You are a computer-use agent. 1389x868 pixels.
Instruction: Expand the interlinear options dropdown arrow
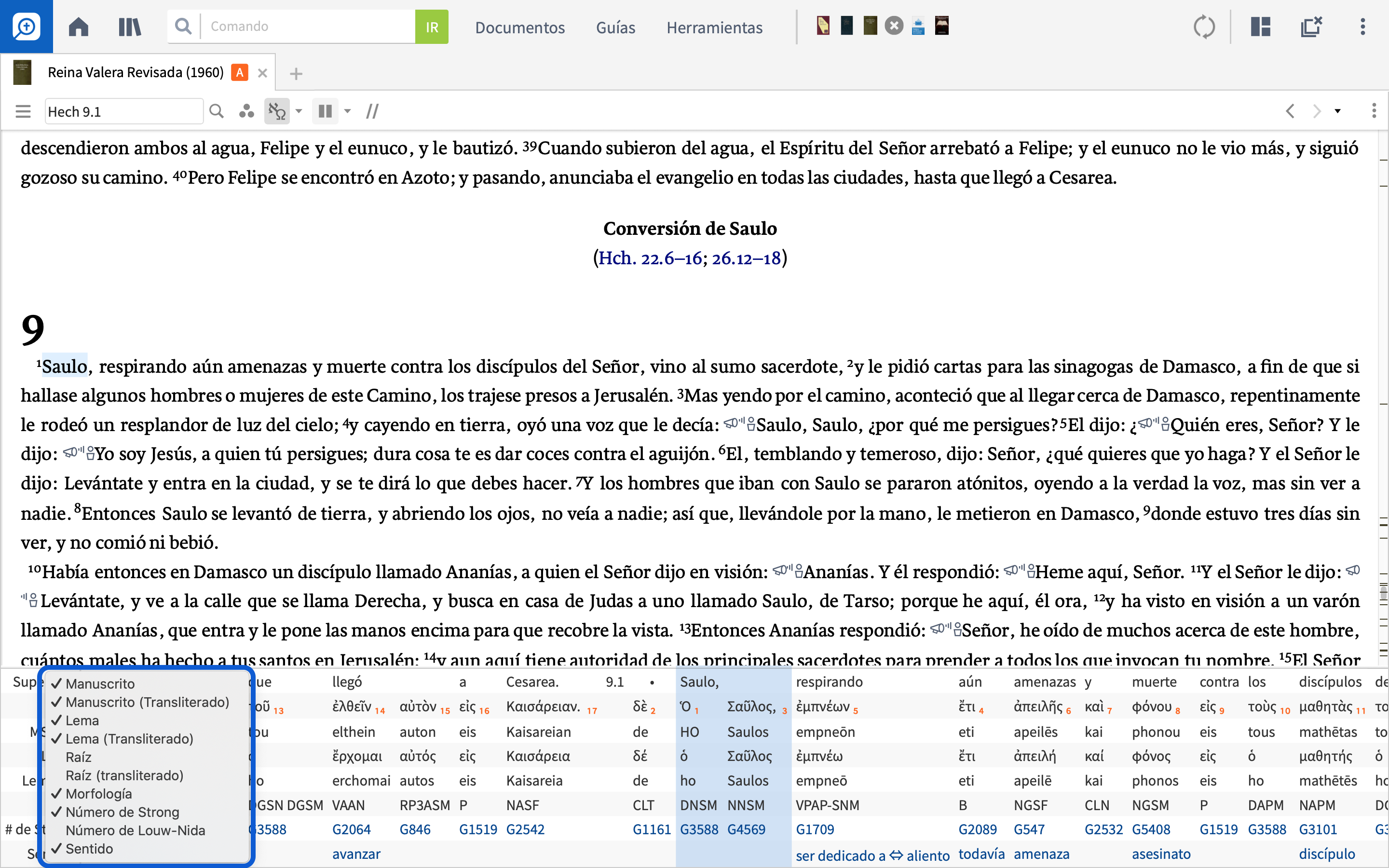pyautogui.click(x=299, y=111)
